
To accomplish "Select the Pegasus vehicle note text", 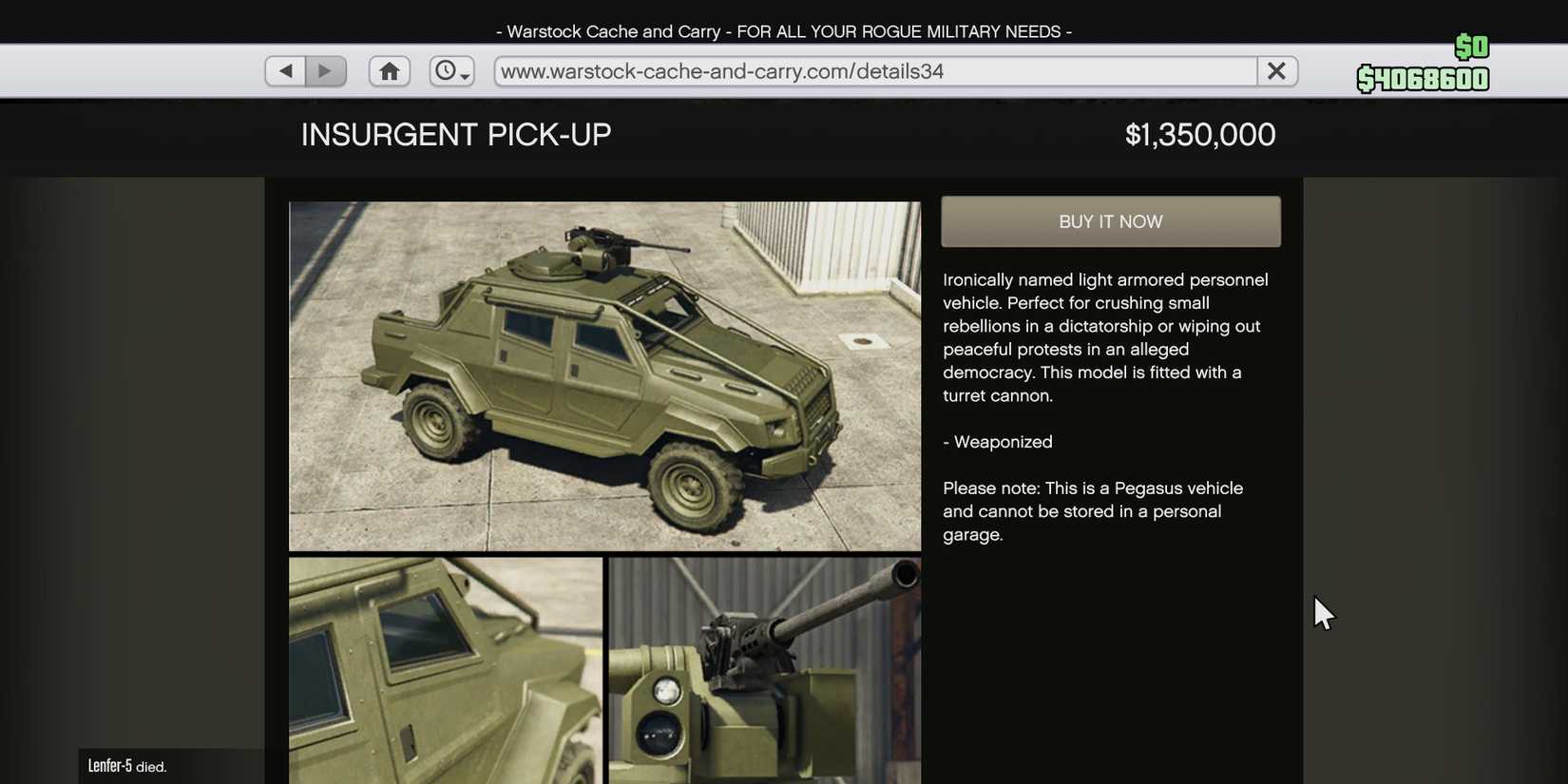I will click(x=1093, y=511).
